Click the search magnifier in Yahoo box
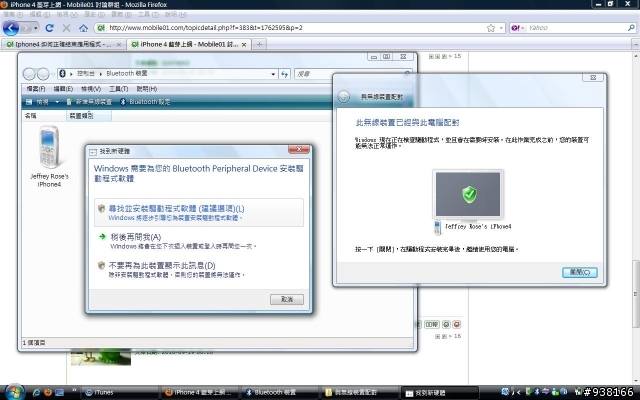 point(631,28)
